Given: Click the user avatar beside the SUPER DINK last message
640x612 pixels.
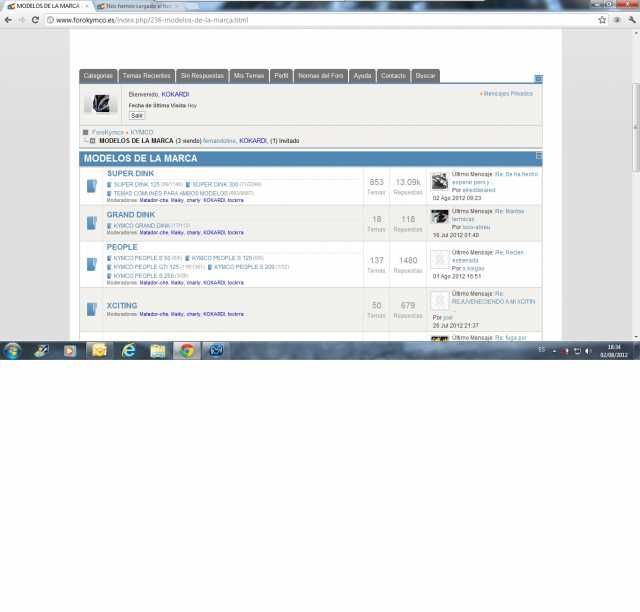Looking at the screenshot, I should tap(439, 181).
